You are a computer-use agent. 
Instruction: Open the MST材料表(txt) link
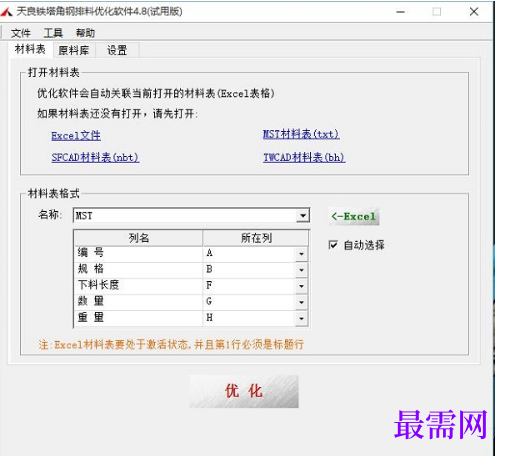301,134
